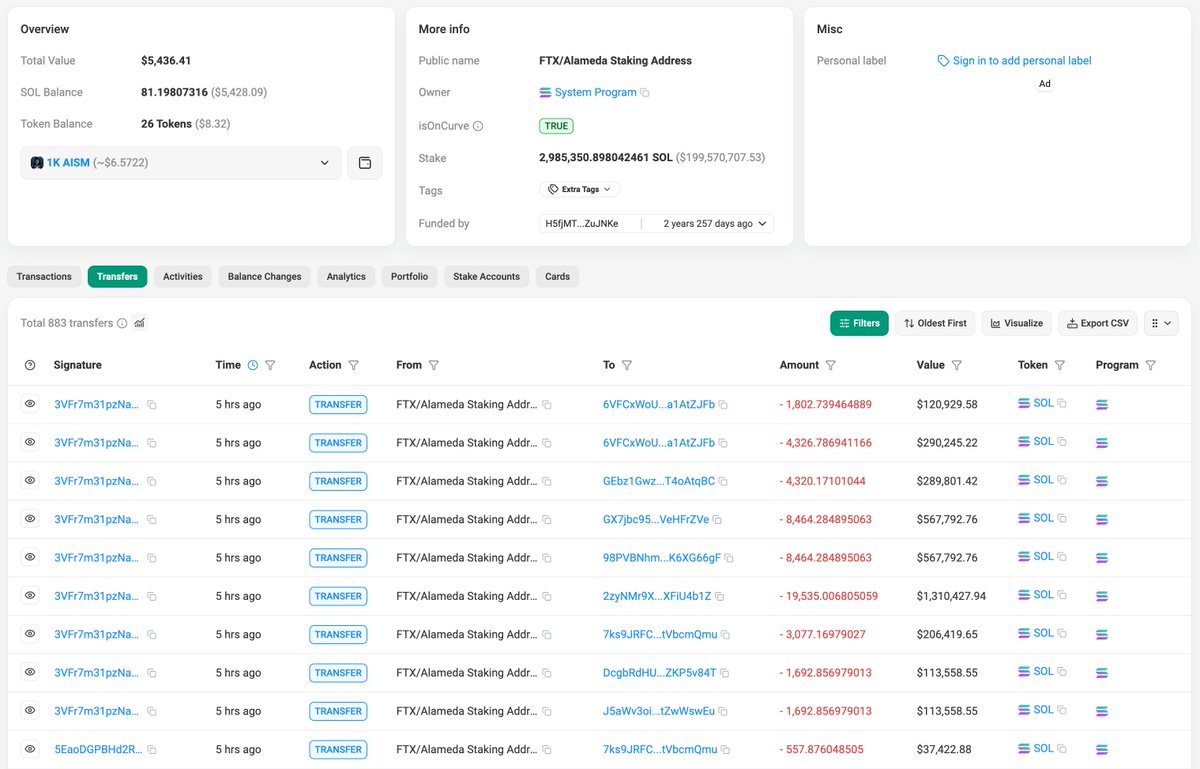Copy the From address in the $1,310,427.94 row
The image size is (1200, 769).
point(547,596)
